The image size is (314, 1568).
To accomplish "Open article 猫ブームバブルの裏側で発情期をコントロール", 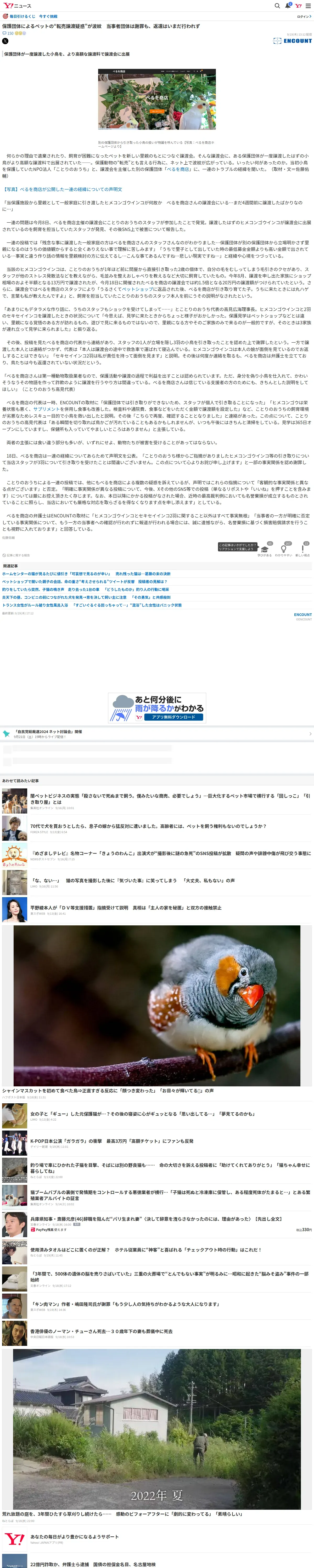I will [x=170, y=1195].
